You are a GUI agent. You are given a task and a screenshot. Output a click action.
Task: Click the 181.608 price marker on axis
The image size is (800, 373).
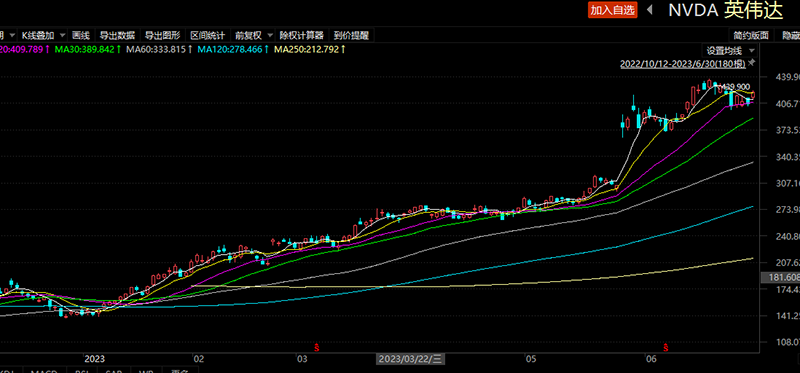pos(780,278)
